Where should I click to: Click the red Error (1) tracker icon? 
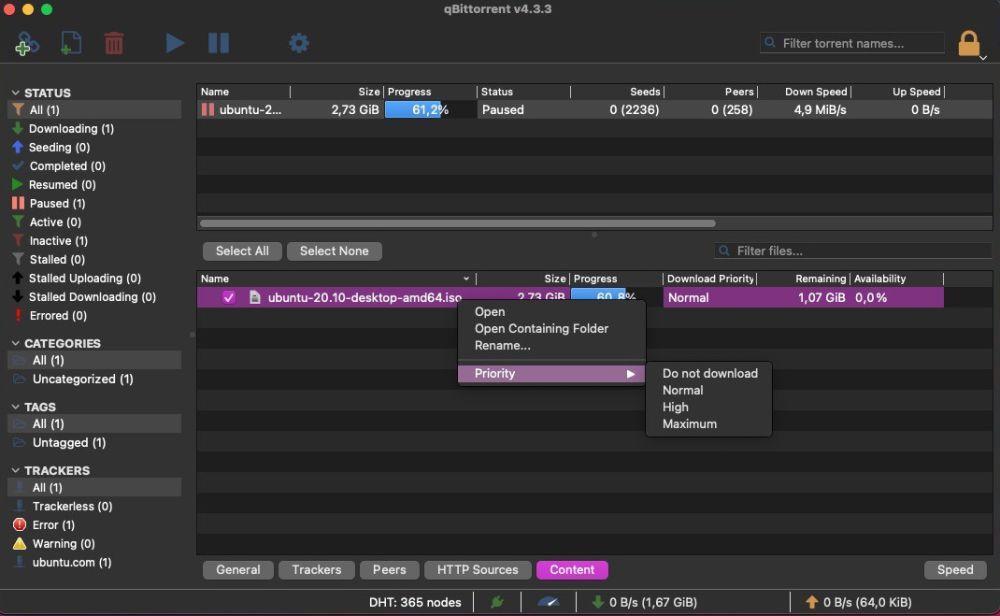click(19, 525)
